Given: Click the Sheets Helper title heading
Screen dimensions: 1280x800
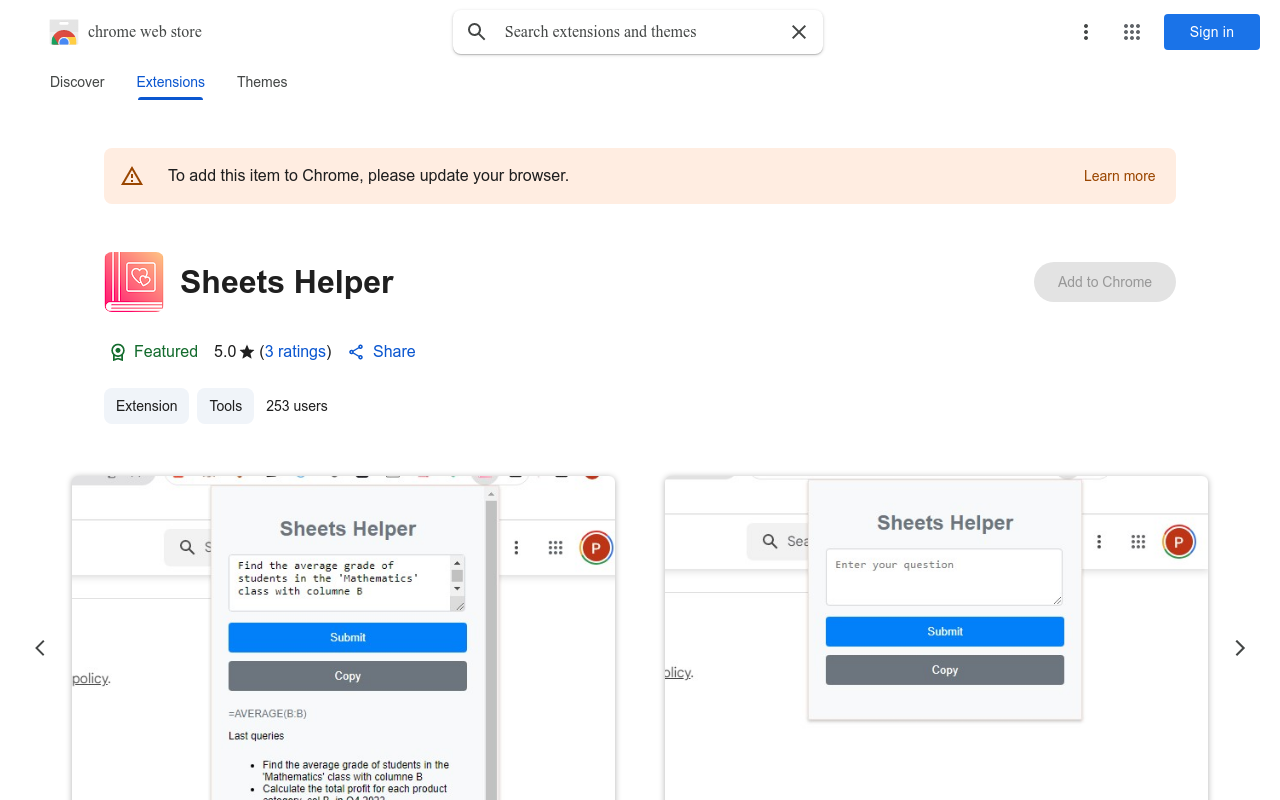Looking at the screenshot, I should [287, 282].
